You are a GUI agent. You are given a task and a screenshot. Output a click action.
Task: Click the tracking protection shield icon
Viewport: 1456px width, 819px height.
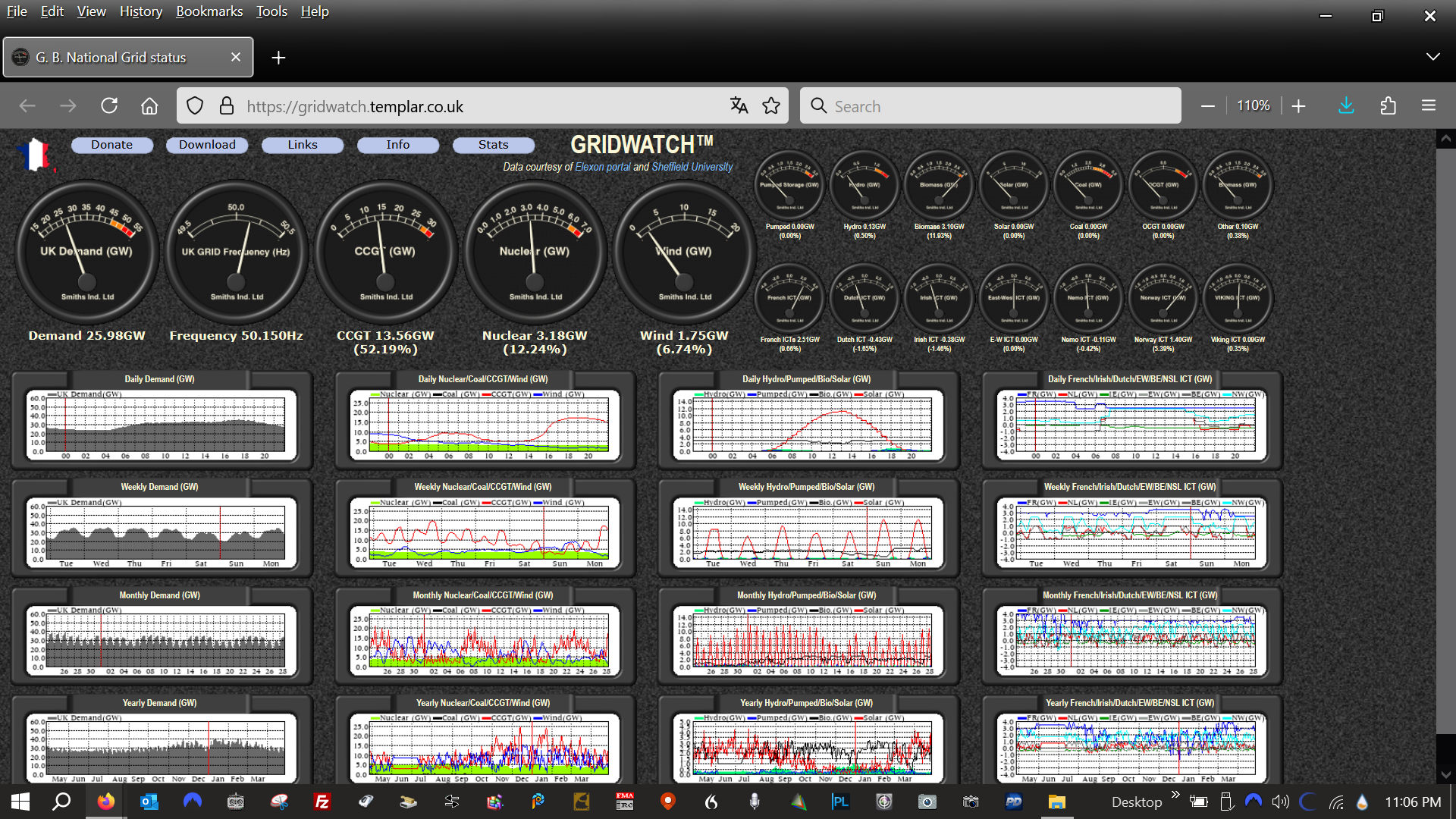(x=195, y=106)
